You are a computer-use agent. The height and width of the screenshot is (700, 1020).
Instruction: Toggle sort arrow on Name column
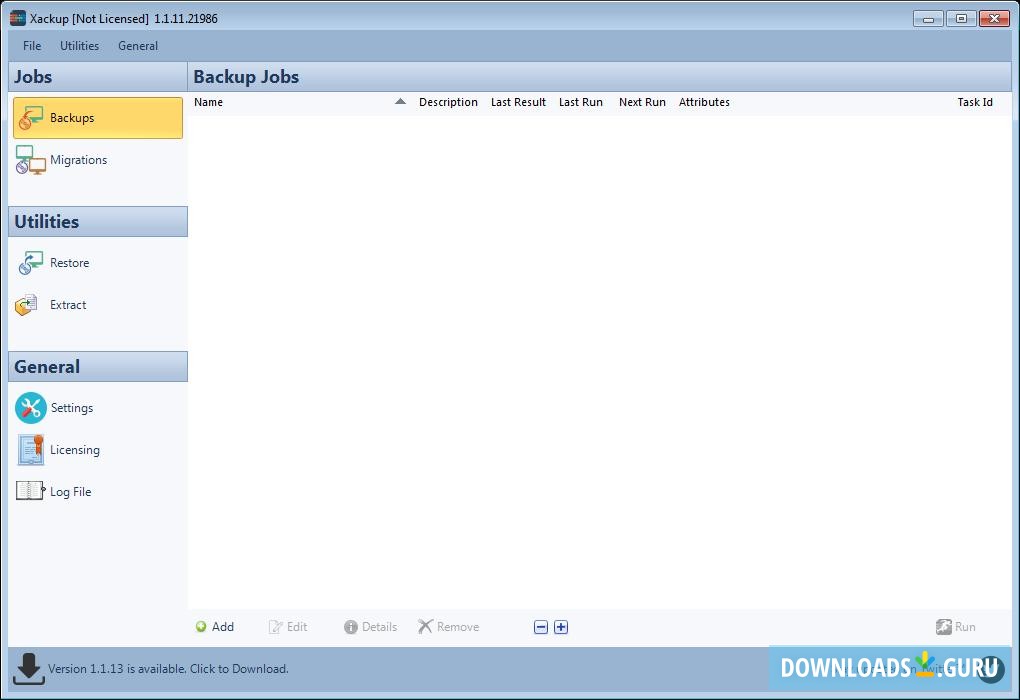[400, 101]
